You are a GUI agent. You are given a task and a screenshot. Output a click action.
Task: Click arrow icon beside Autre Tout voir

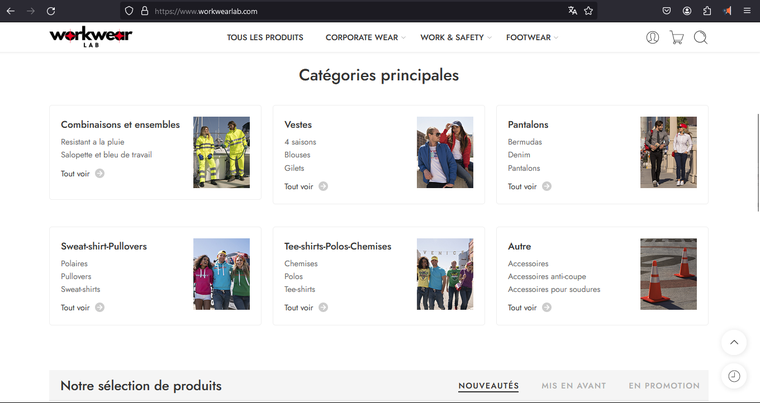tap(547, 307)
